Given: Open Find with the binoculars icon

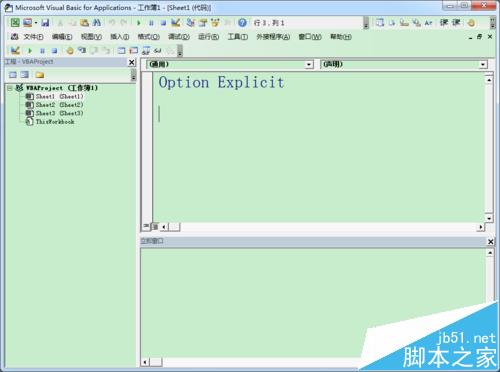Looking at the screenshot, I should (x=97, y=23).
